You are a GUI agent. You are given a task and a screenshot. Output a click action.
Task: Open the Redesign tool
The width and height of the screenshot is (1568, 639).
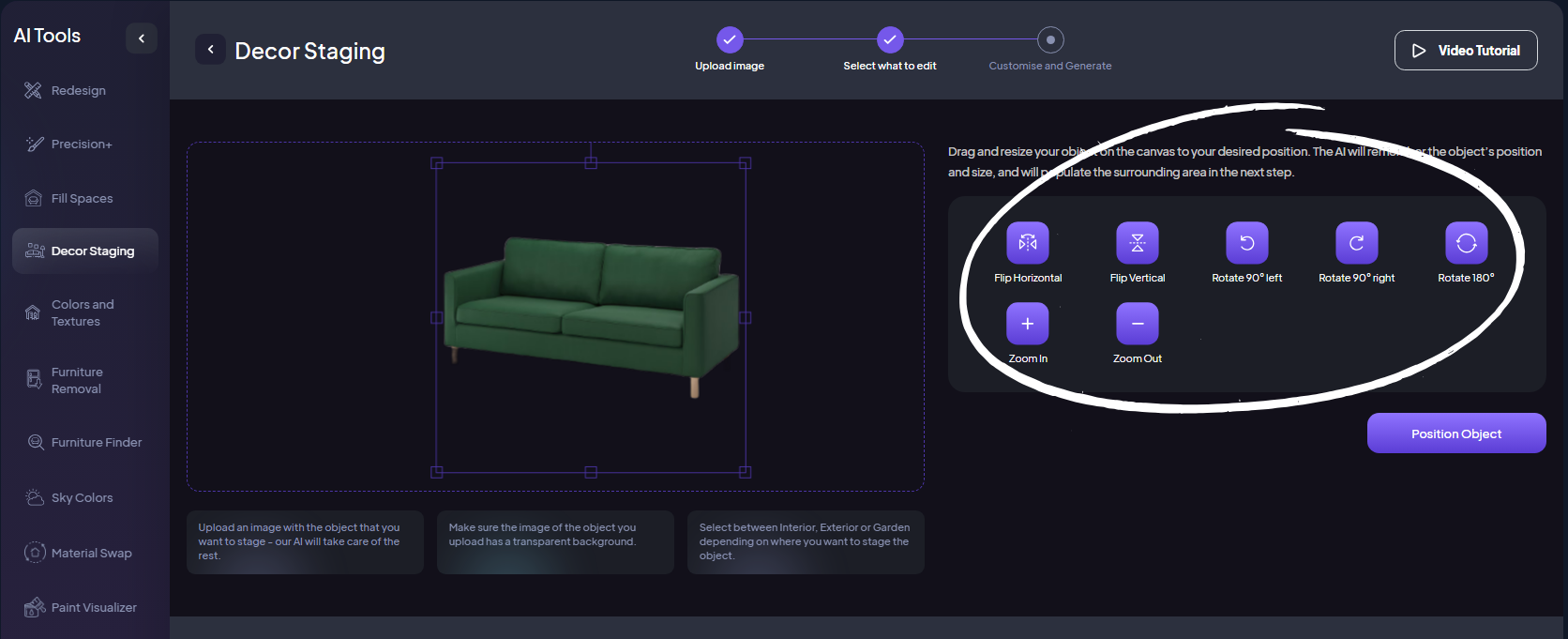point(79,91)
